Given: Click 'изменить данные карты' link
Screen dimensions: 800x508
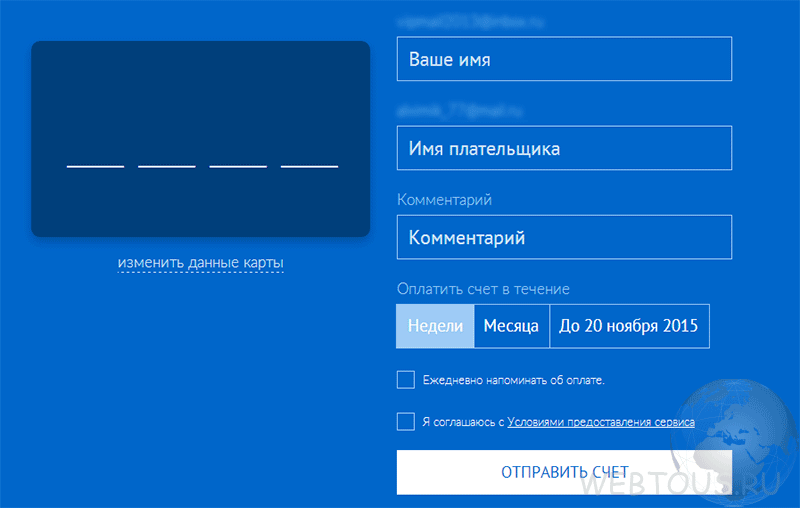Looking at the screenshot, I should [201, 263].
